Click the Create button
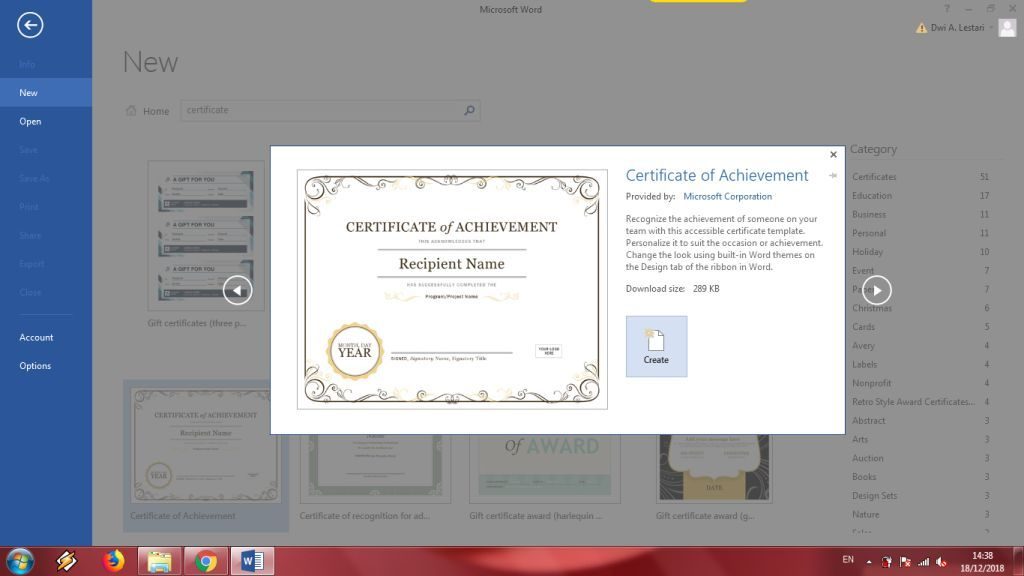This screenshot has width=1024, height=576. (x=656, y=346)
